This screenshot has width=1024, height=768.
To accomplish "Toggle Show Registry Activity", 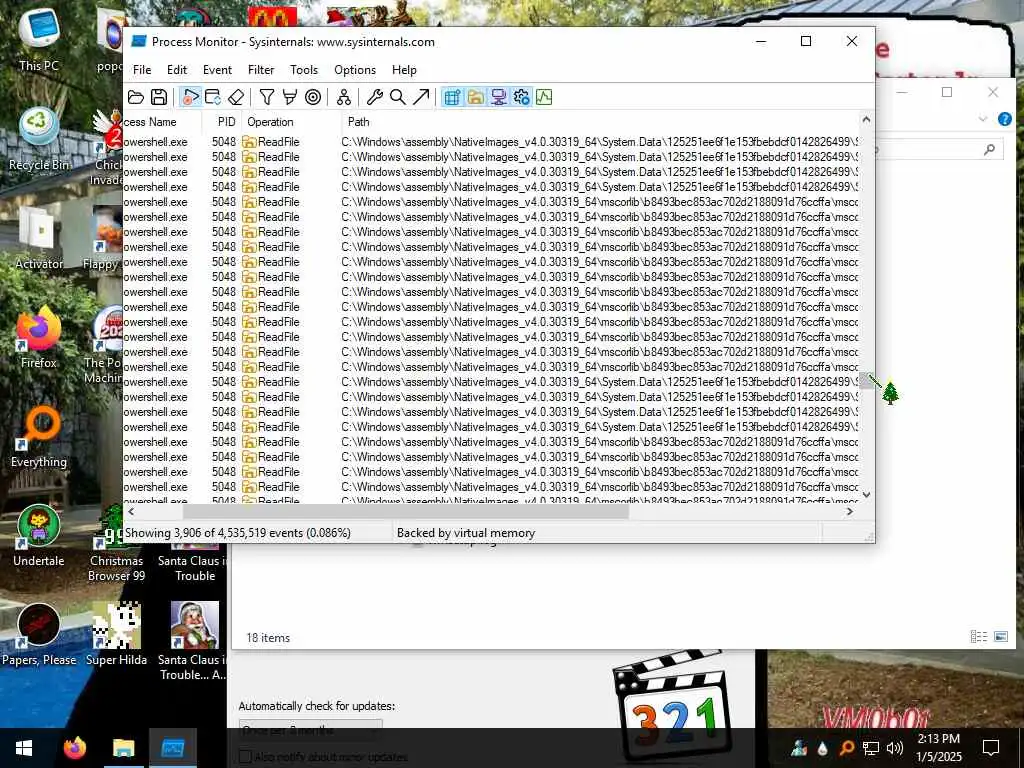I will tap(452, 97).
